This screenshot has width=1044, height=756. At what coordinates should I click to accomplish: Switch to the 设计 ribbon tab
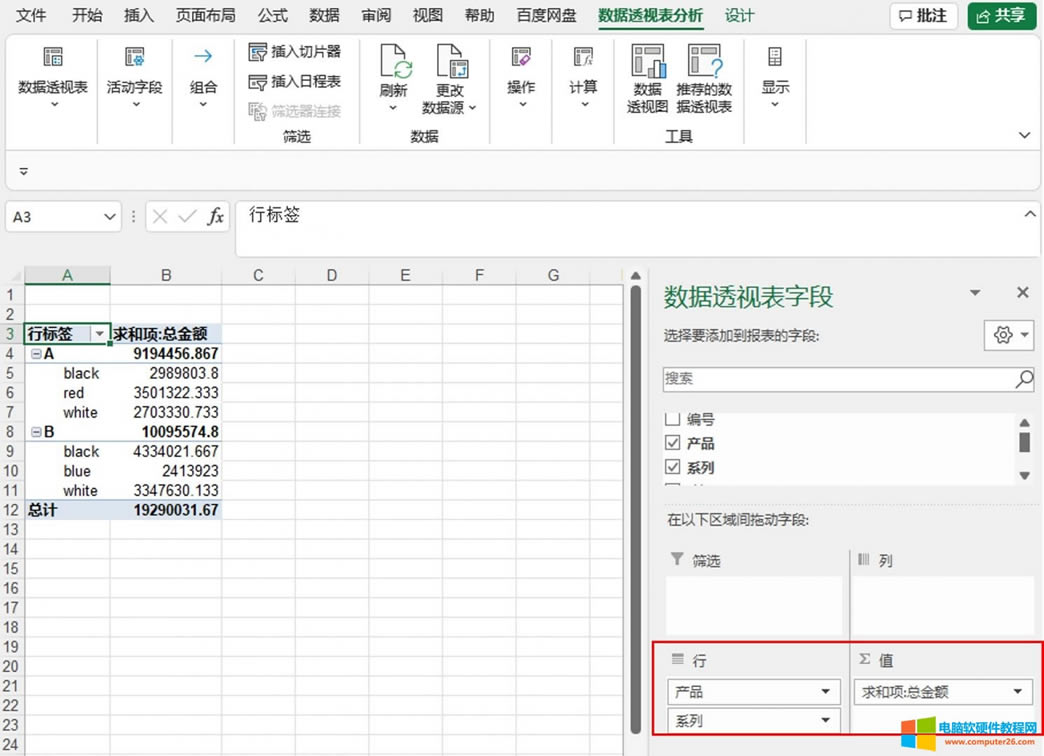tap(739, 16)
